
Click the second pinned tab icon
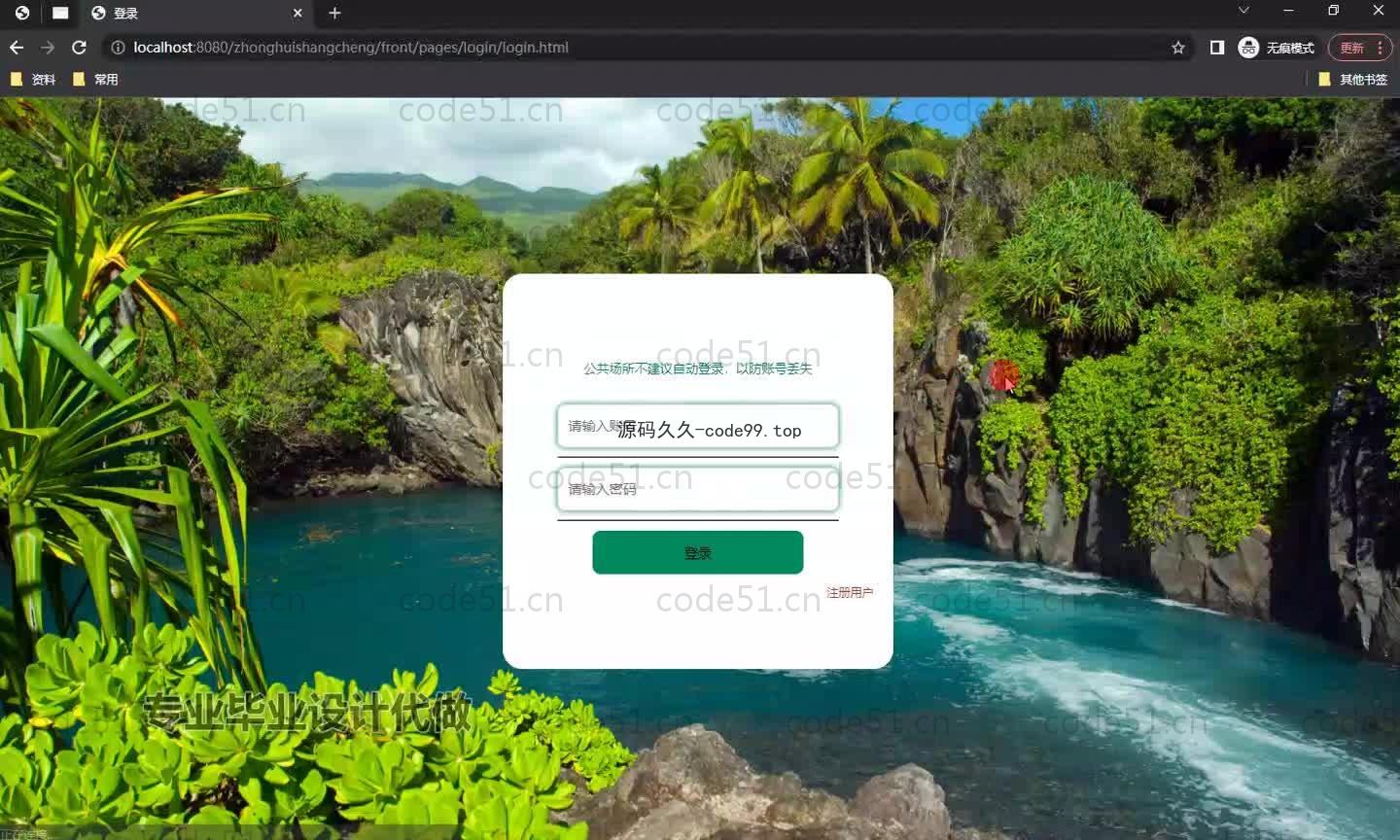coord(60,13)
